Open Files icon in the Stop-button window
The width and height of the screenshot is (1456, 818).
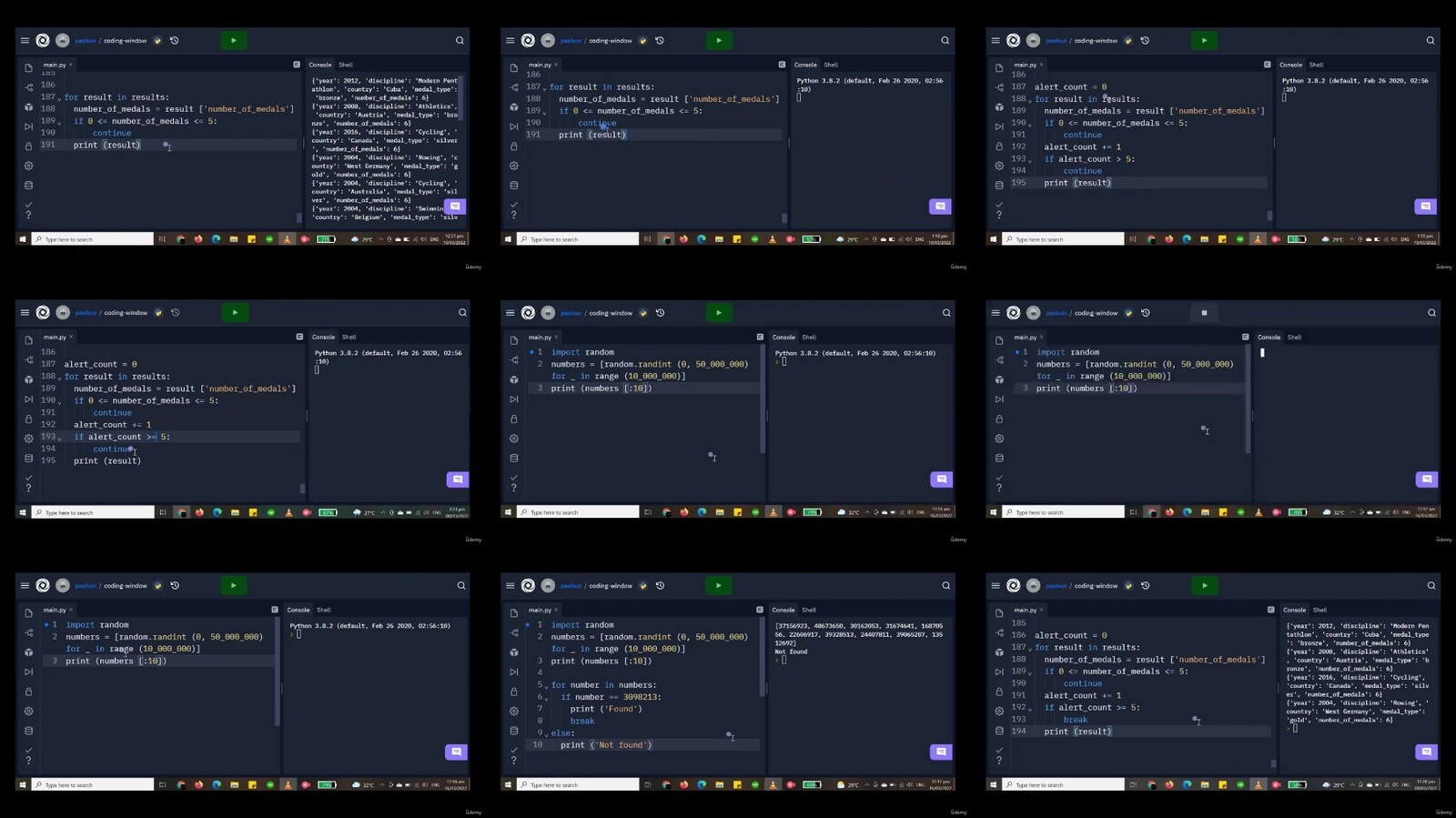coord(999,340)
